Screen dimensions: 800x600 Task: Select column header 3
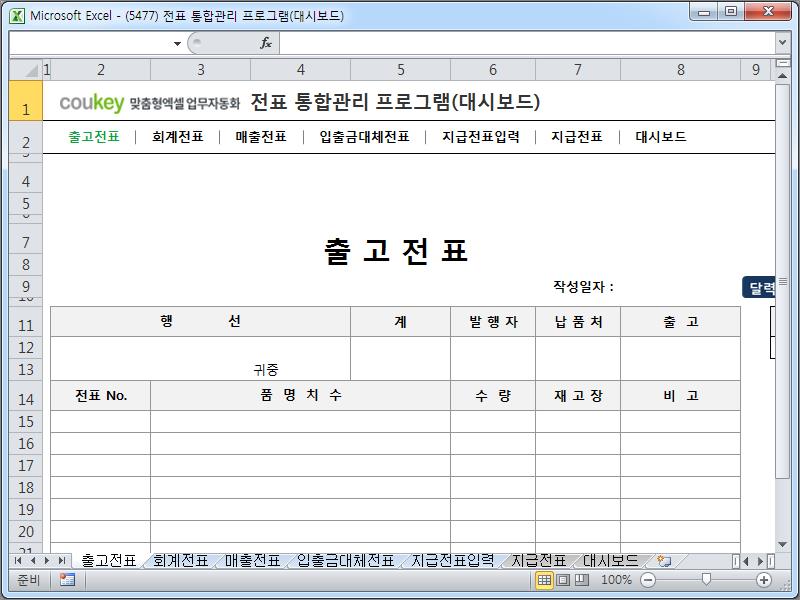coord(201,69)
